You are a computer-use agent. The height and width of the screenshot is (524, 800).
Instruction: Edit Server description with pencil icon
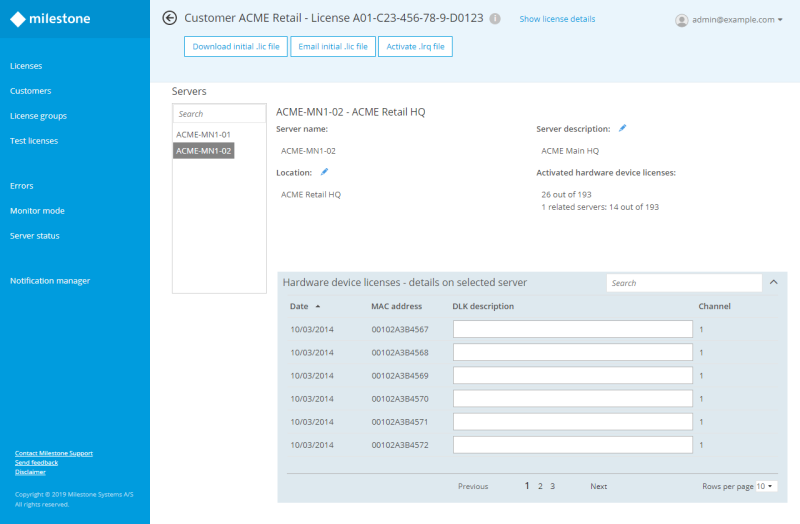[x=622, y=128]
